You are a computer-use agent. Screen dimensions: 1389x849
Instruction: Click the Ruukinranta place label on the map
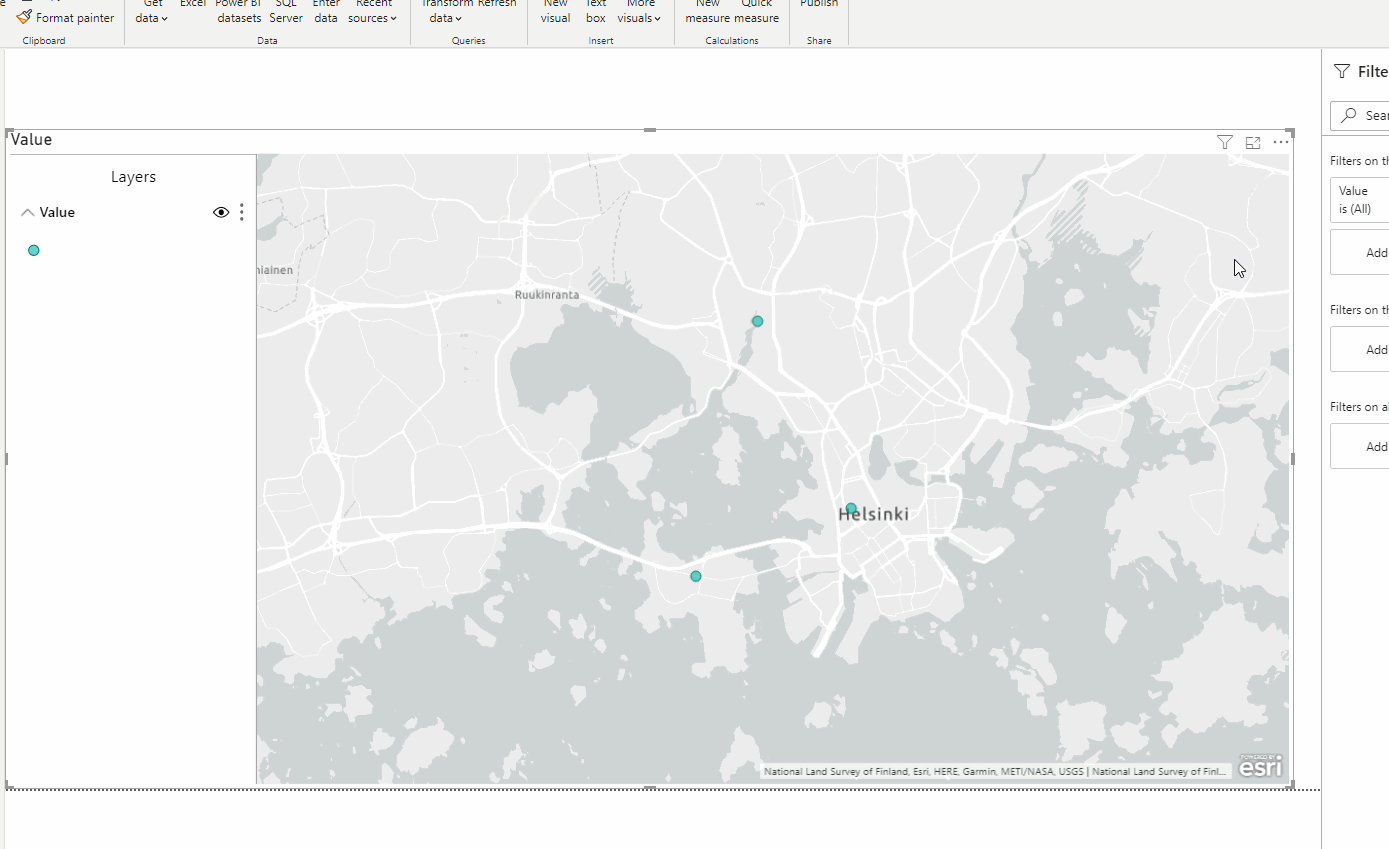click(x=547, y=295)
